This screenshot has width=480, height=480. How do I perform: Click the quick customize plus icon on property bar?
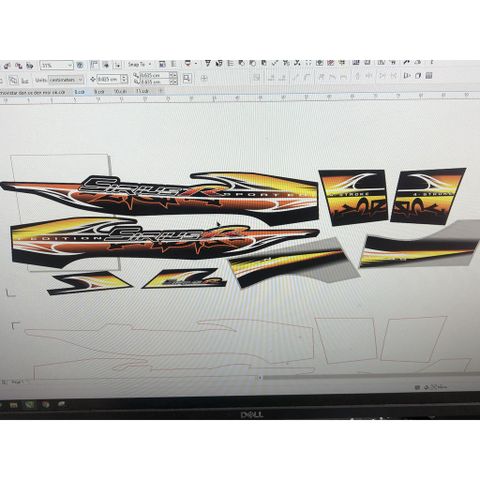(204, 78)
